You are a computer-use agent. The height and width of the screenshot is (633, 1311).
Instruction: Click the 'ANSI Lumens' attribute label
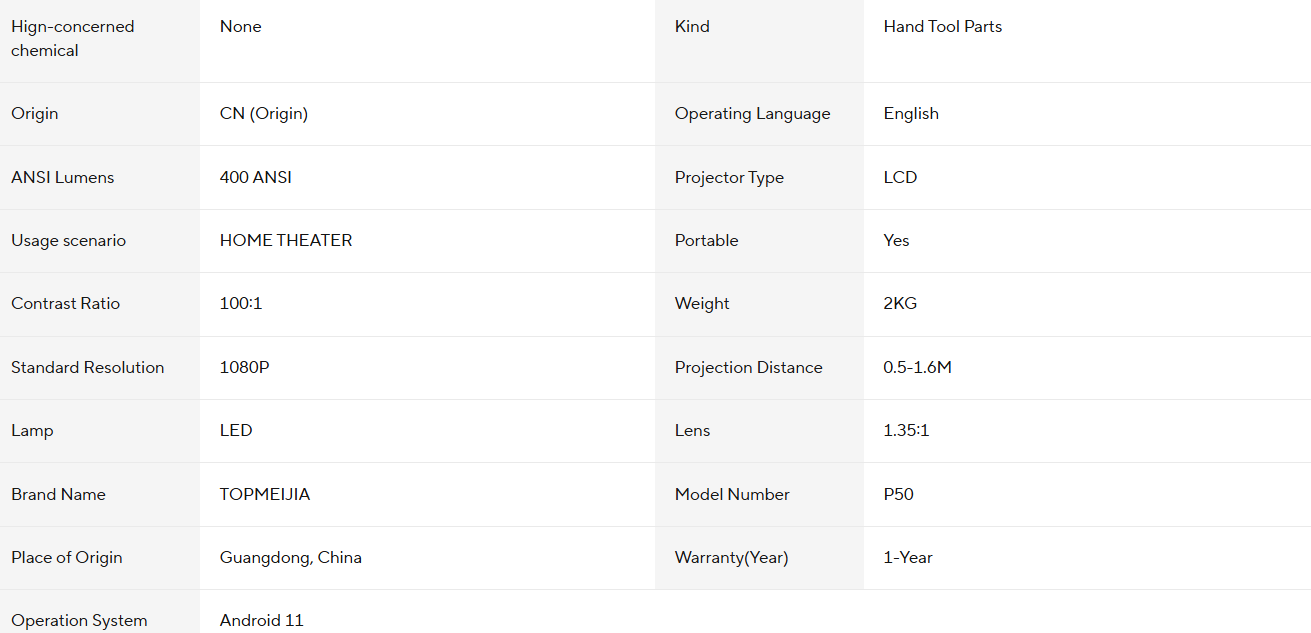pyautogui.click(x=62, y=177)
